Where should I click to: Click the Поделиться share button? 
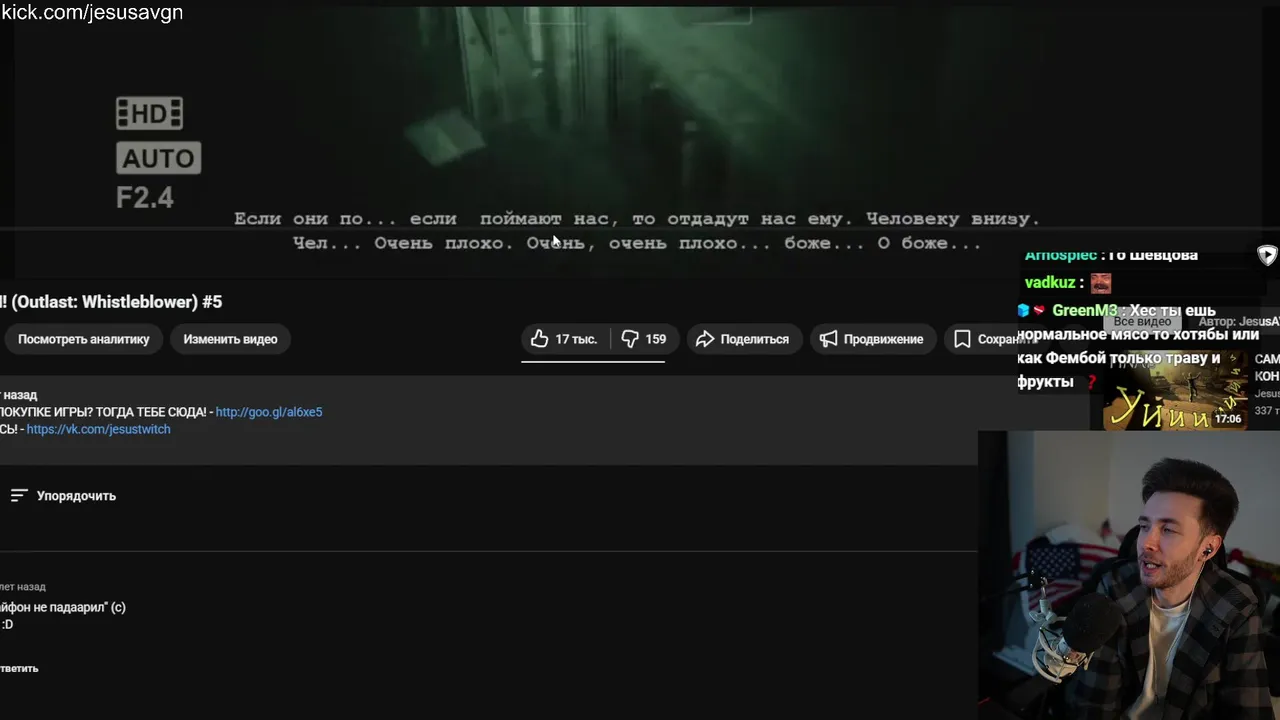(x=743, y=339)
